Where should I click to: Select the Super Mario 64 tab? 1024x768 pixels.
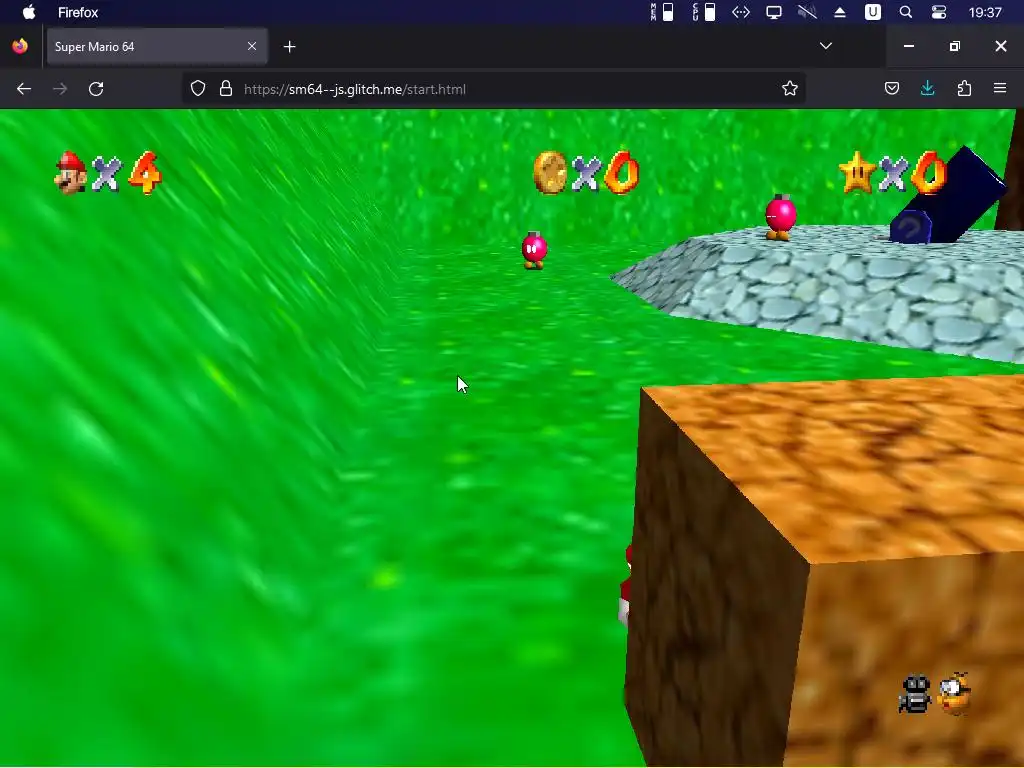click(x=157, y=46)
